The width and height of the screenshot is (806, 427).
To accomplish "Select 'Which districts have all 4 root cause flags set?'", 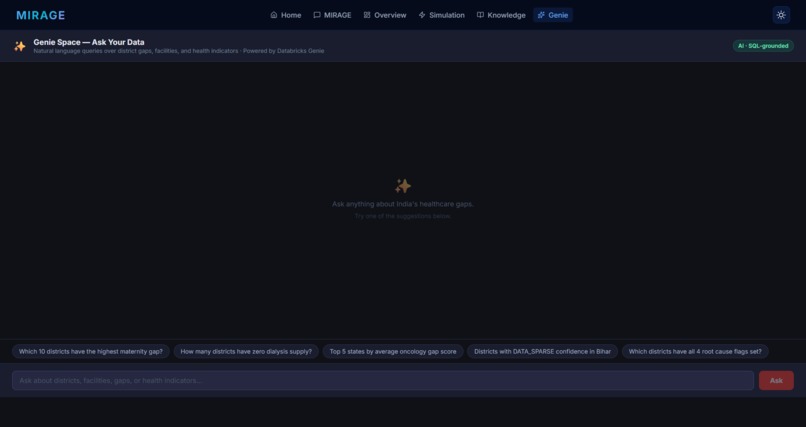I will 695,351.
